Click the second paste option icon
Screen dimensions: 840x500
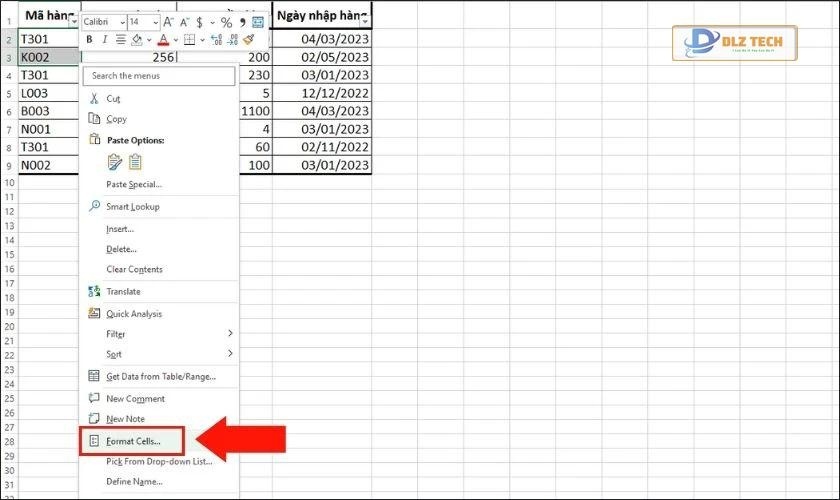(135, 161)
